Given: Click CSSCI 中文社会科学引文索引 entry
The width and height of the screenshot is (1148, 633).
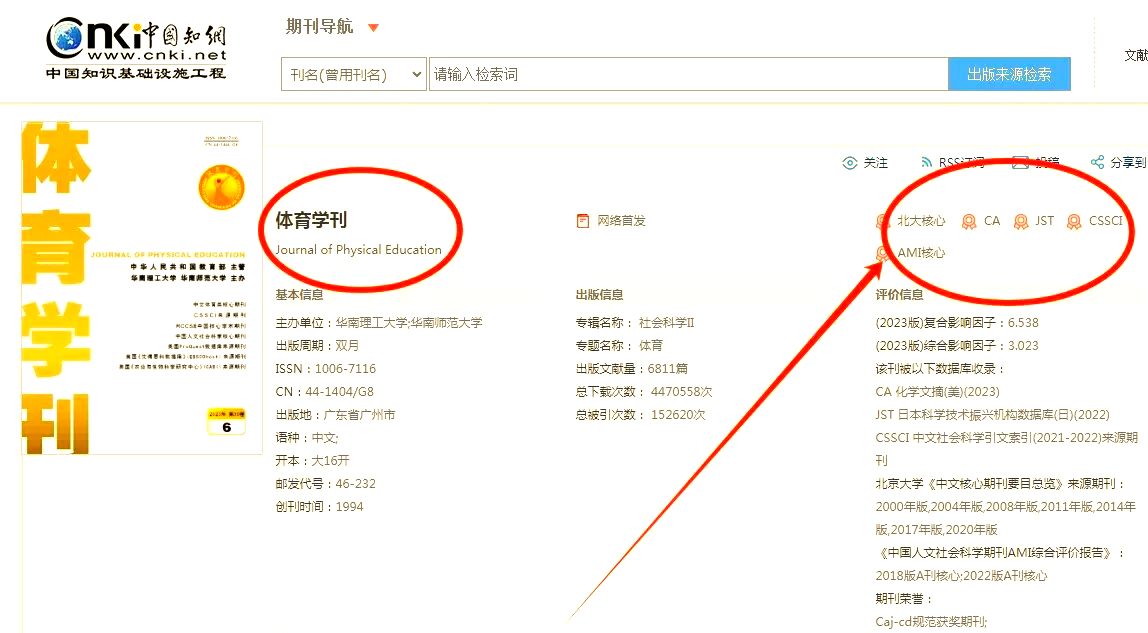Looking at the screenshot, I should (x=1007, y=449).
